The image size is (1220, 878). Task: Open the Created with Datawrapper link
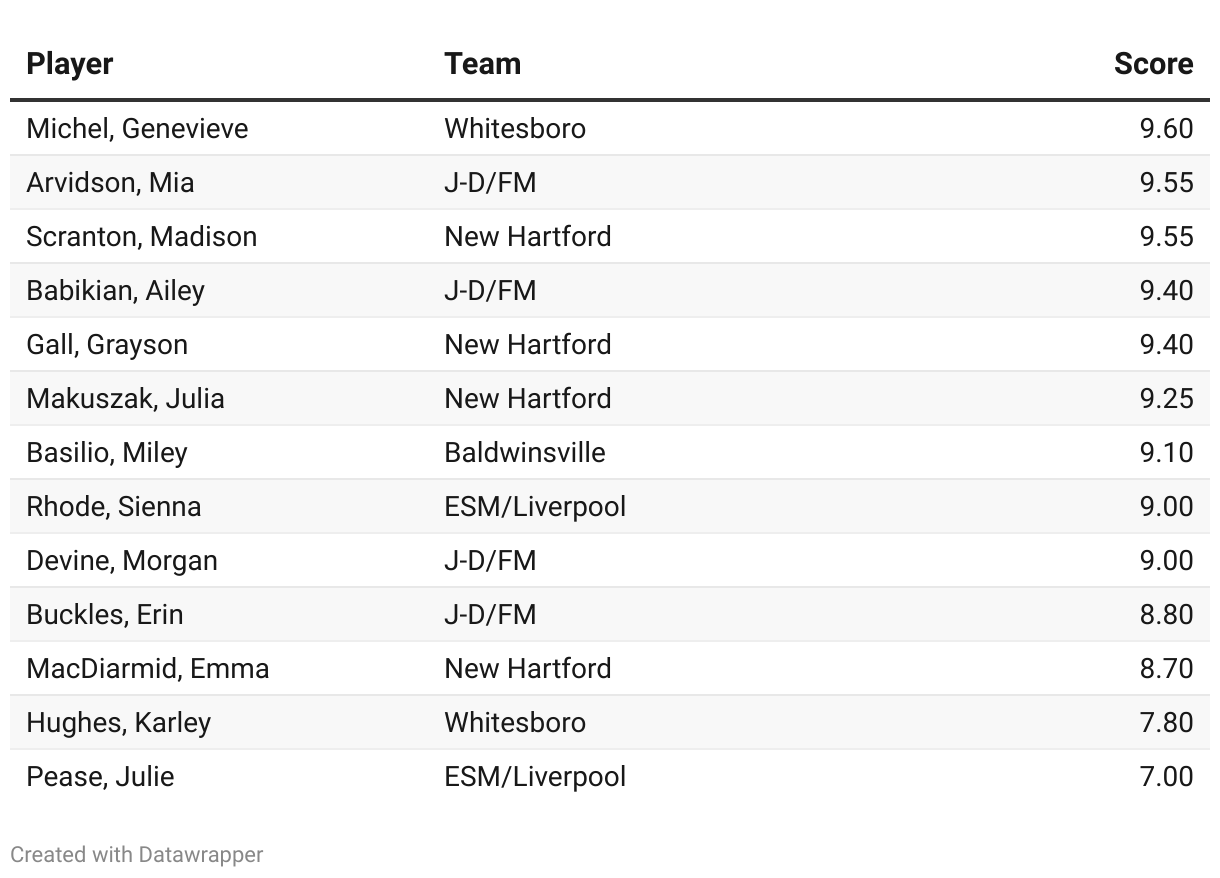137,854
